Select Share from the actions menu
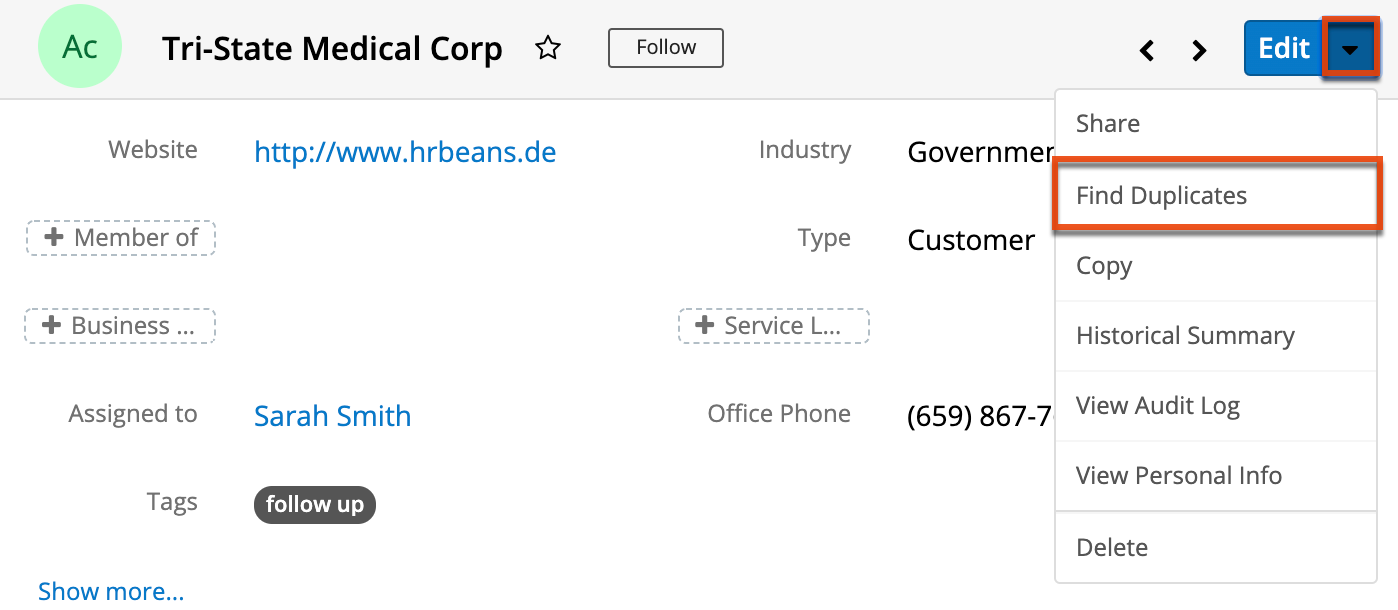The width and height of the screenshot is (1398, 610). [x=1107, y=123]
